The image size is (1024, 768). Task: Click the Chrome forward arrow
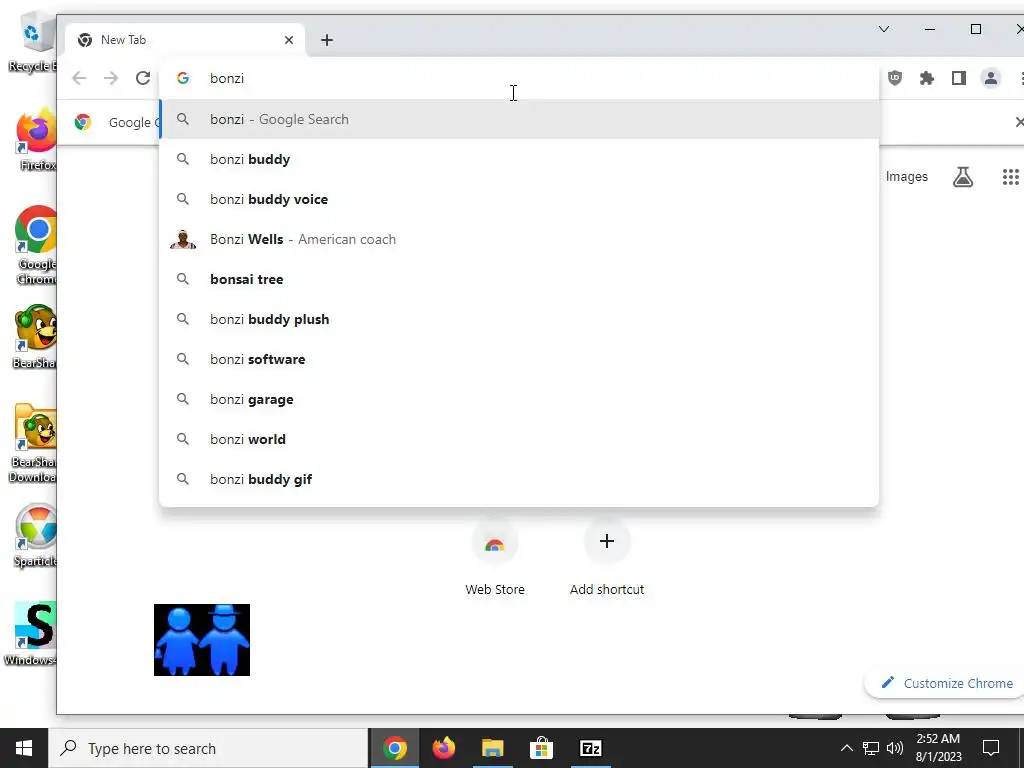(111, 78)
